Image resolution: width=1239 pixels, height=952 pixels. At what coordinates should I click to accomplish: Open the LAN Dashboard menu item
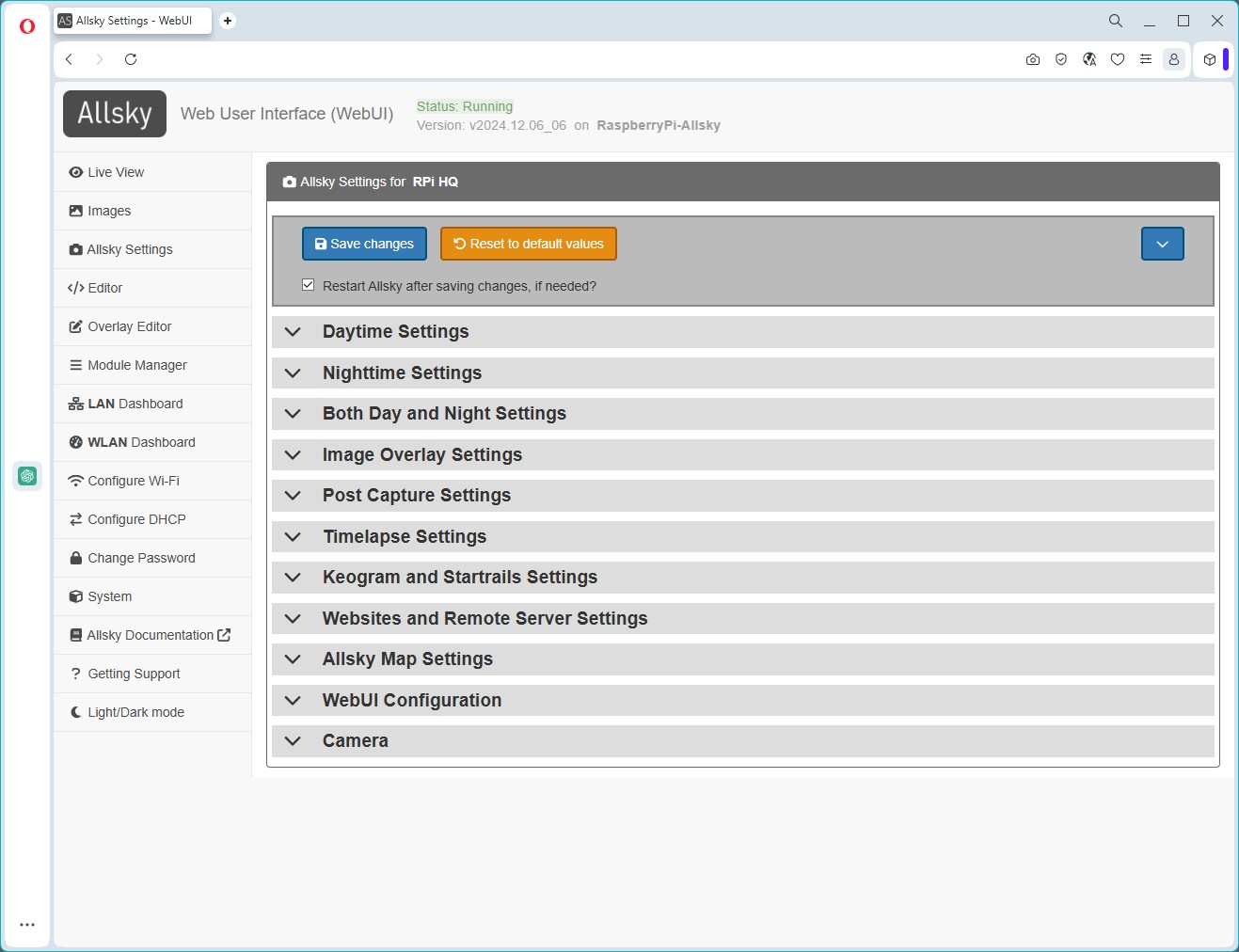(152, 404)
